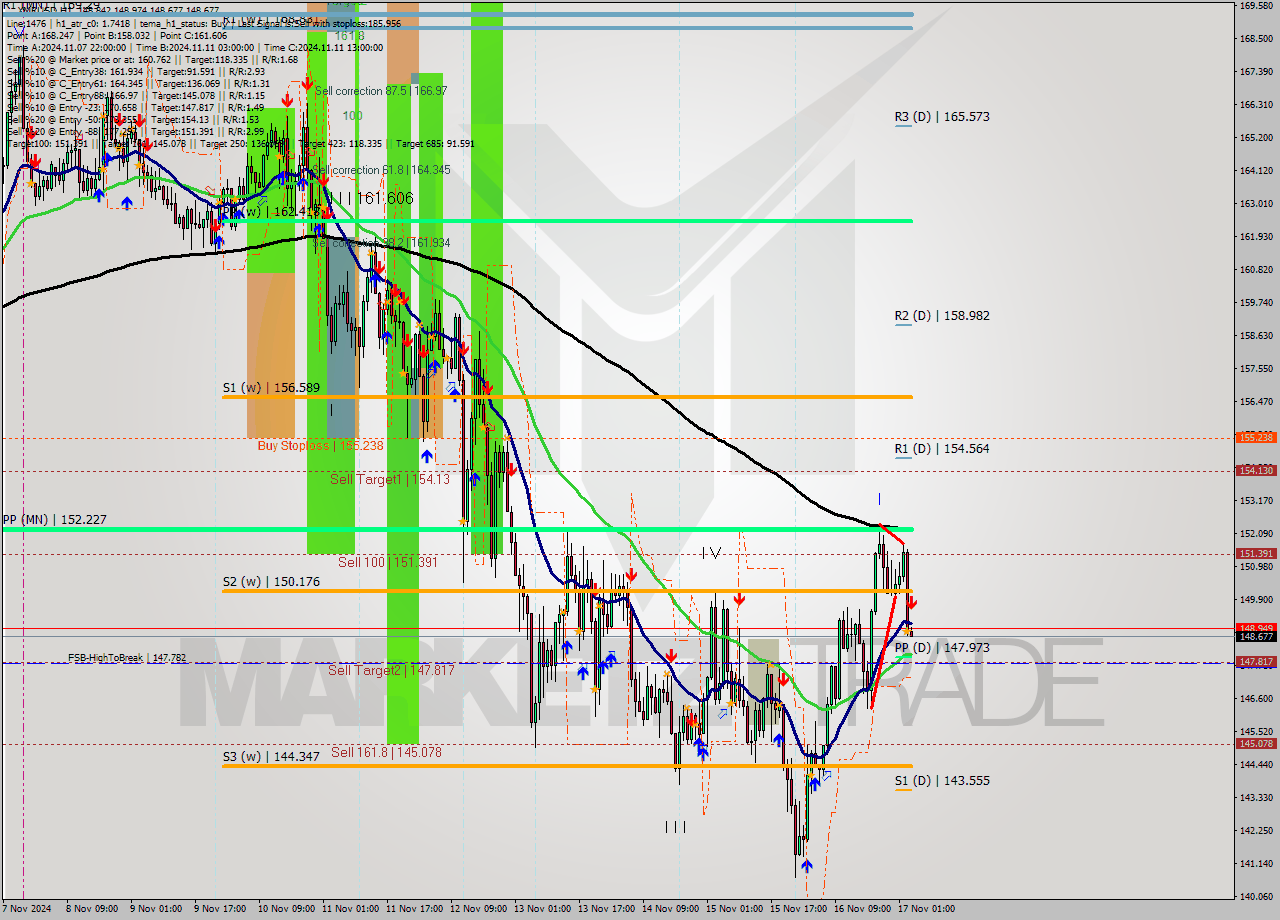Click the grey 148.677 current price tag
The height and width of the screenshot is (920, 1280).
(1256, 637)
